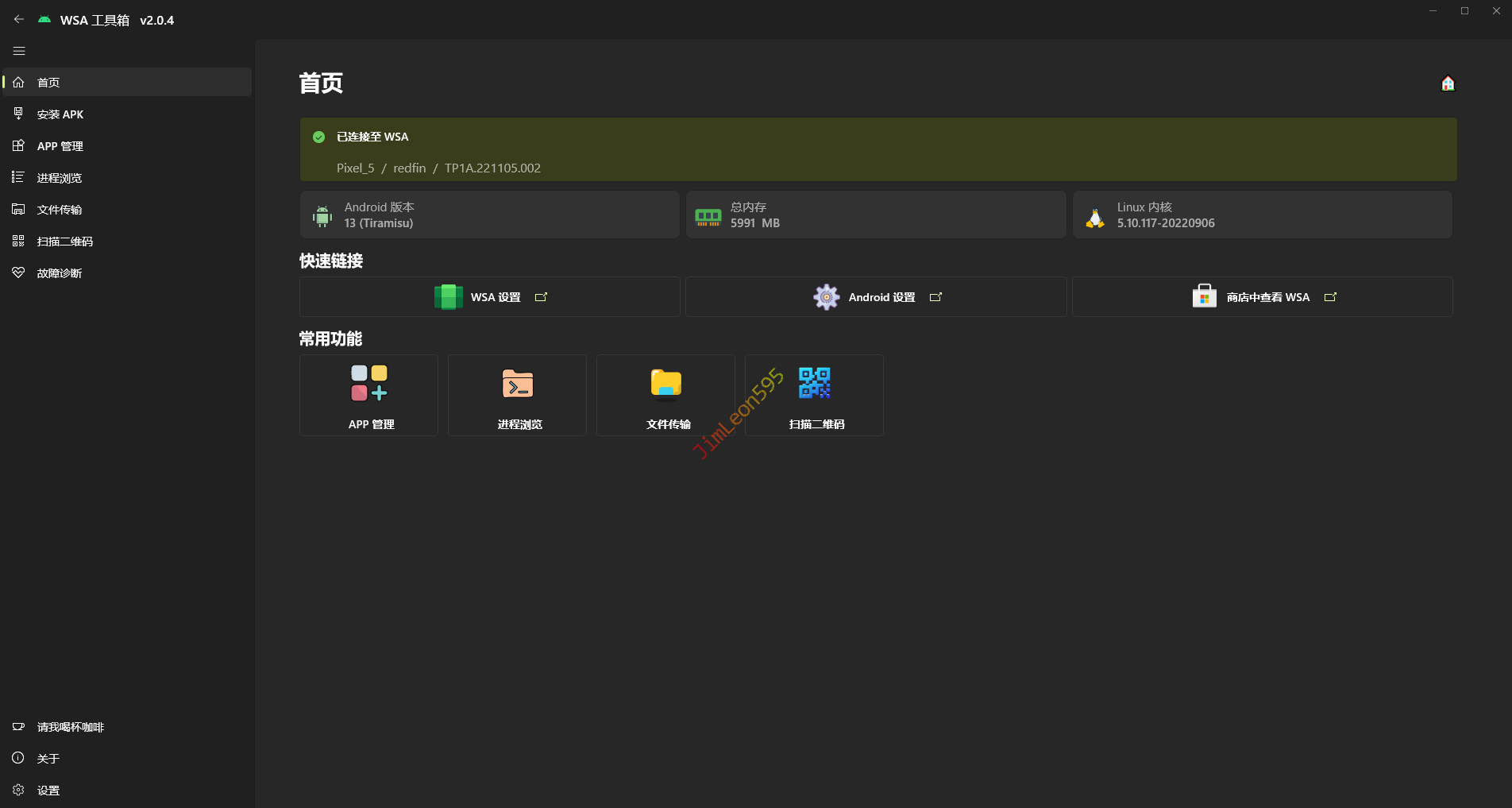Click the Android 版本 info card

tap(490, 215)
